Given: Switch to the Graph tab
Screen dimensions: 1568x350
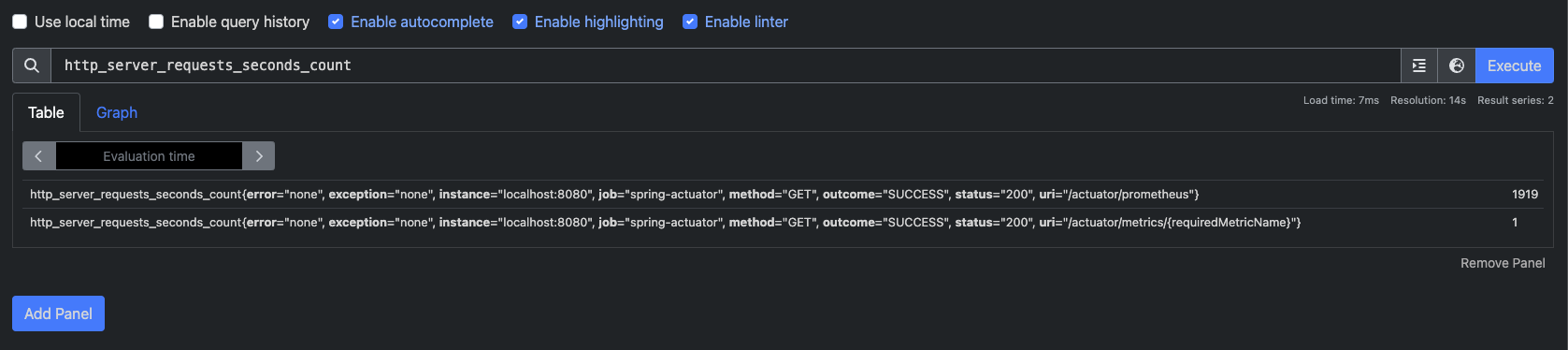Looking at the screenshot, I should (117, 112).
